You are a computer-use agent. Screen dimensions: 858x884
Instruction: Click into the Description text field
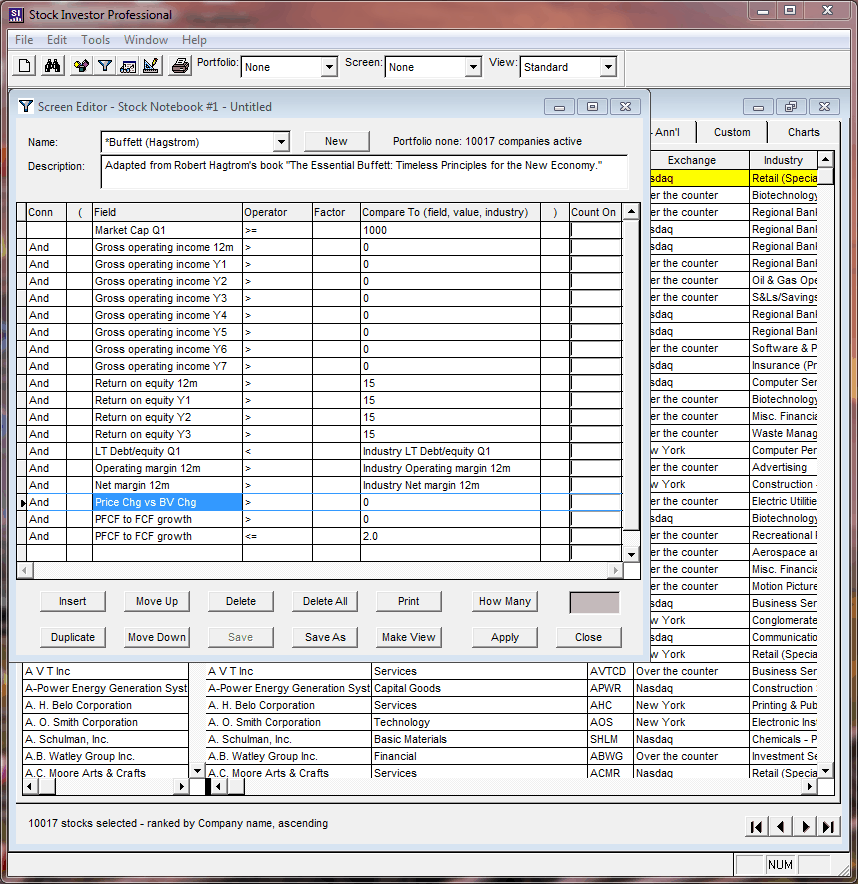click(364, 172)
